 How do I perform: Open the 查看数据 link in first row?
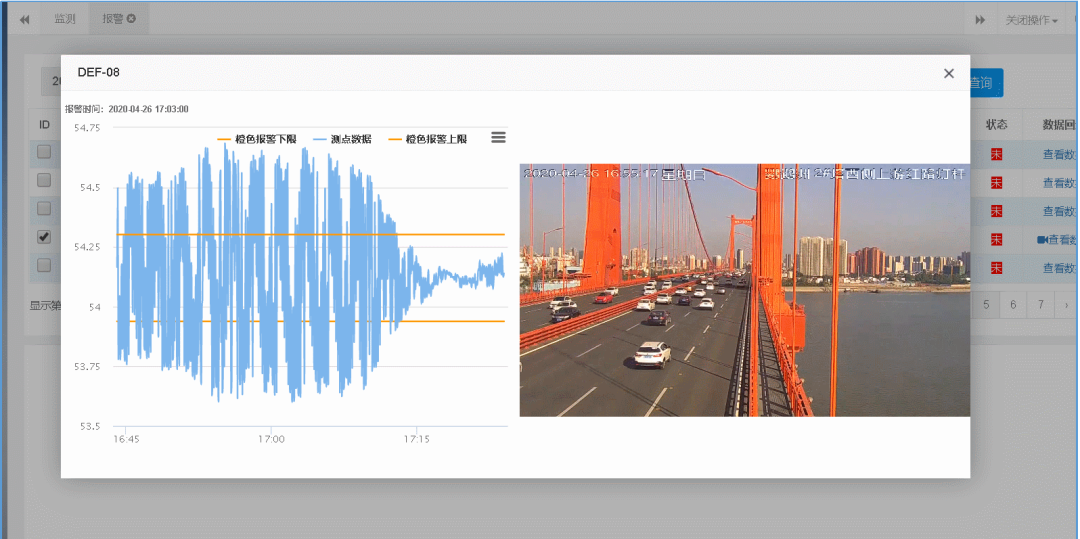coord(1060,154)
